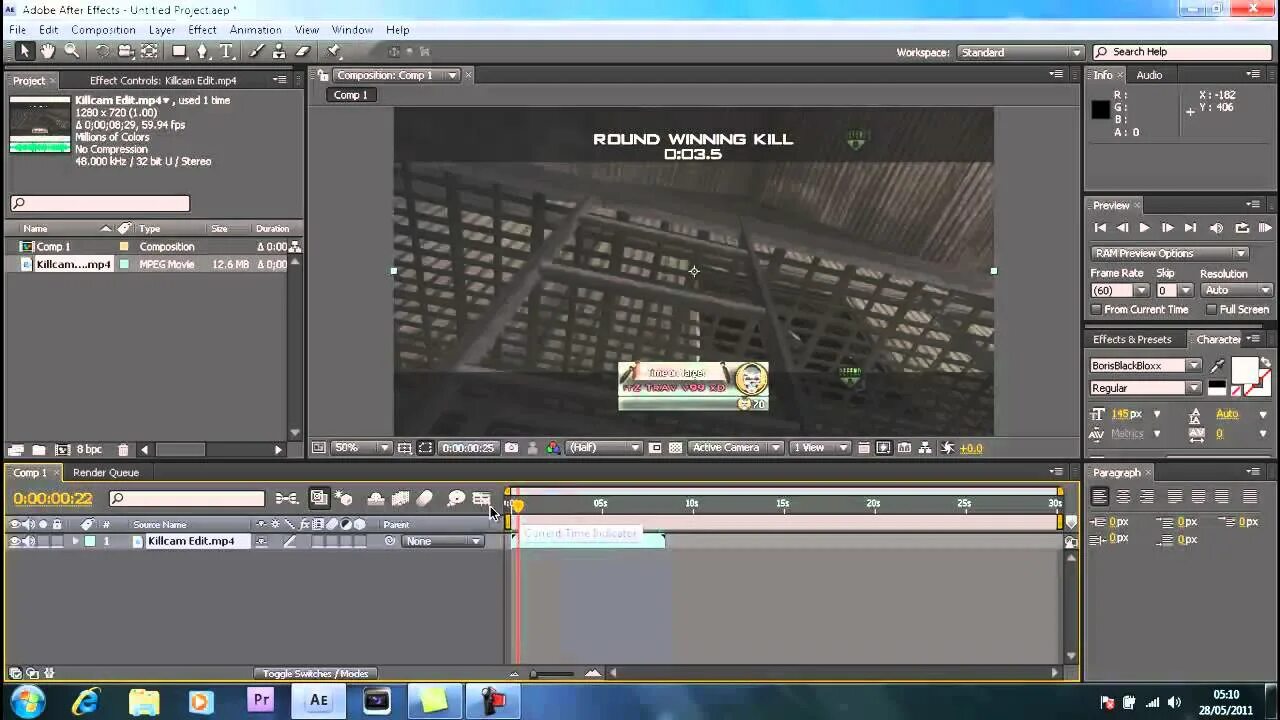This screenshot has height=720, width=1280.
Task: Open the Workspace Standard dropdown
Action: pyautogui.click(x=1020, y=52)
